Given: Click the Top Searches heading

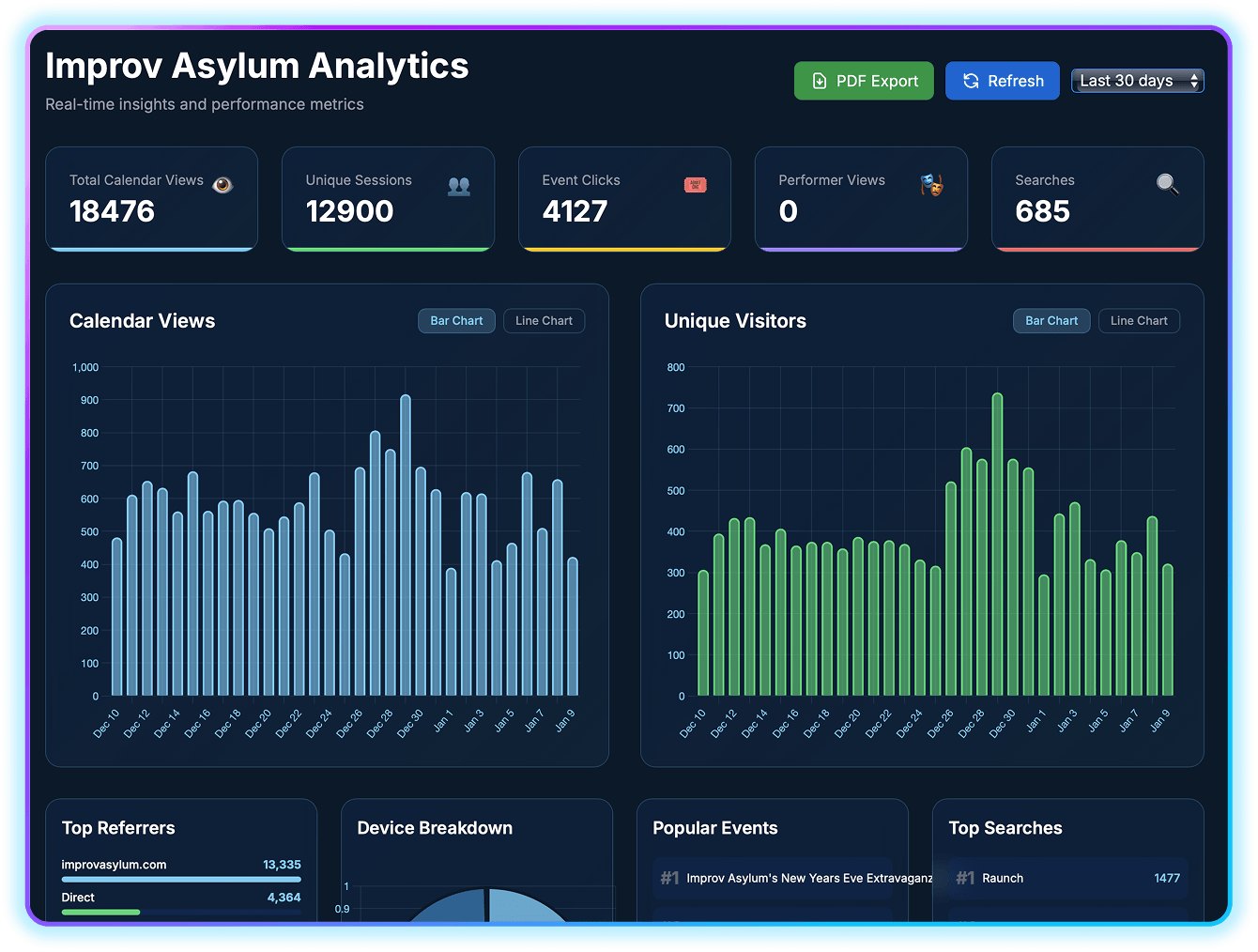Looking at the screenshot, I should pyautogui.click(x=1005, y=828).
